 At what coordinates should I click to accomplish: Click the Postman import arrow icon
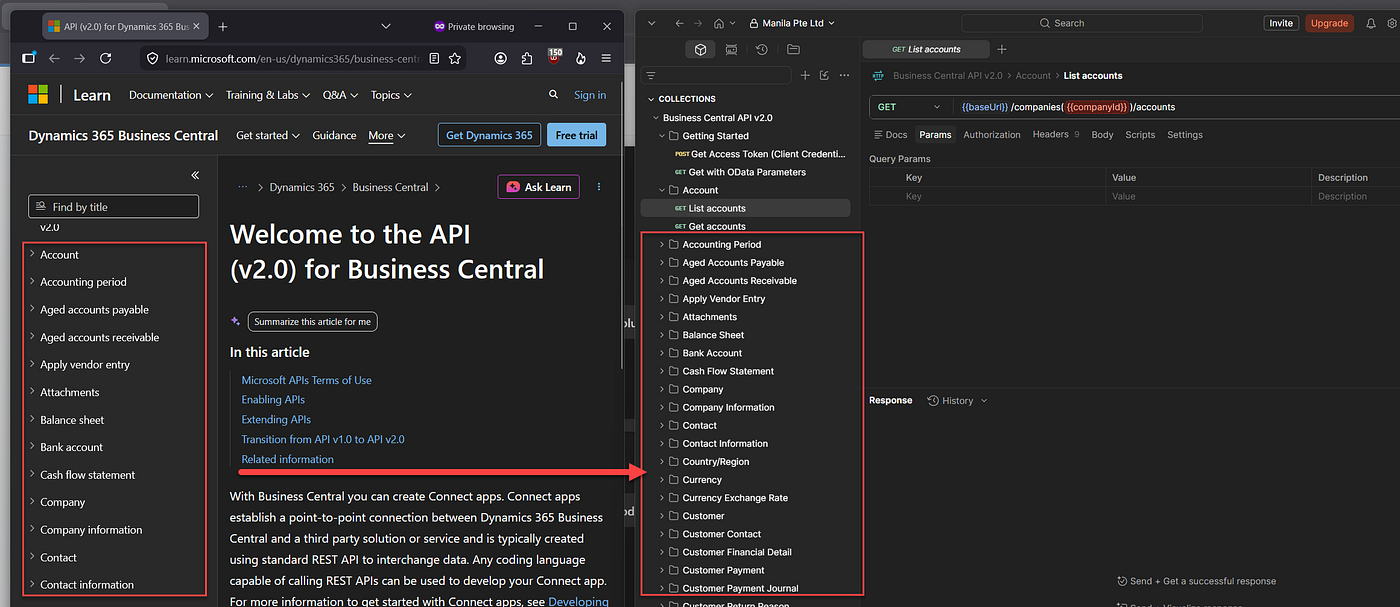pos(824,75)
